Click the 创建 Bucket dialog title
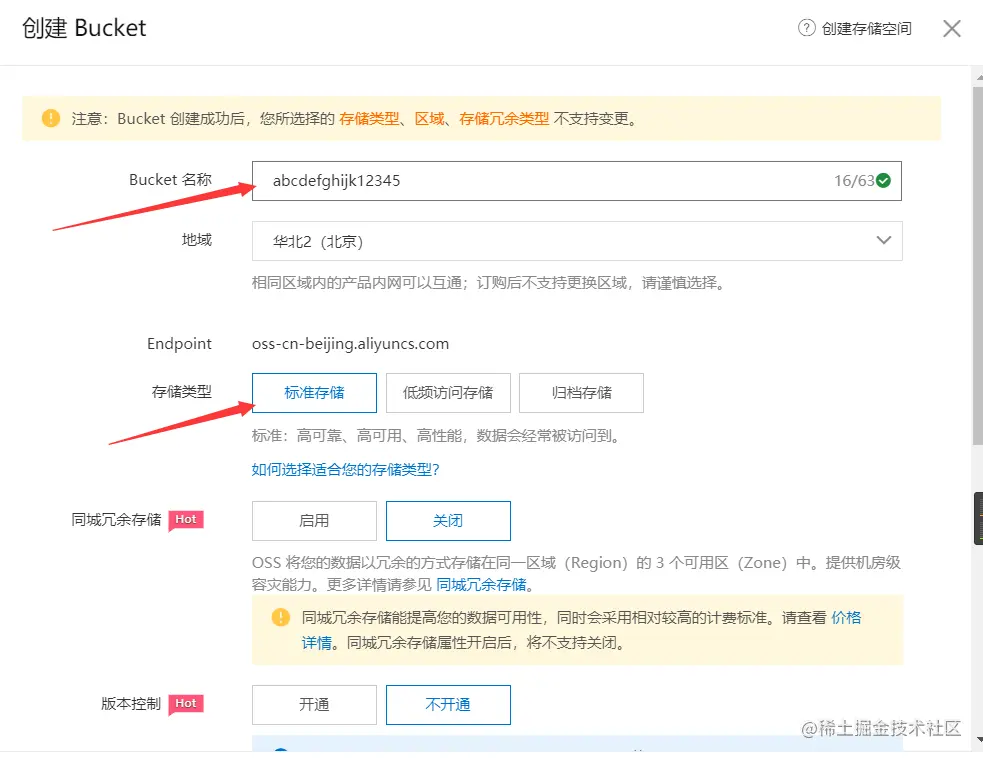The width and height of the screenshot is (983, 760). pos(84,28)
